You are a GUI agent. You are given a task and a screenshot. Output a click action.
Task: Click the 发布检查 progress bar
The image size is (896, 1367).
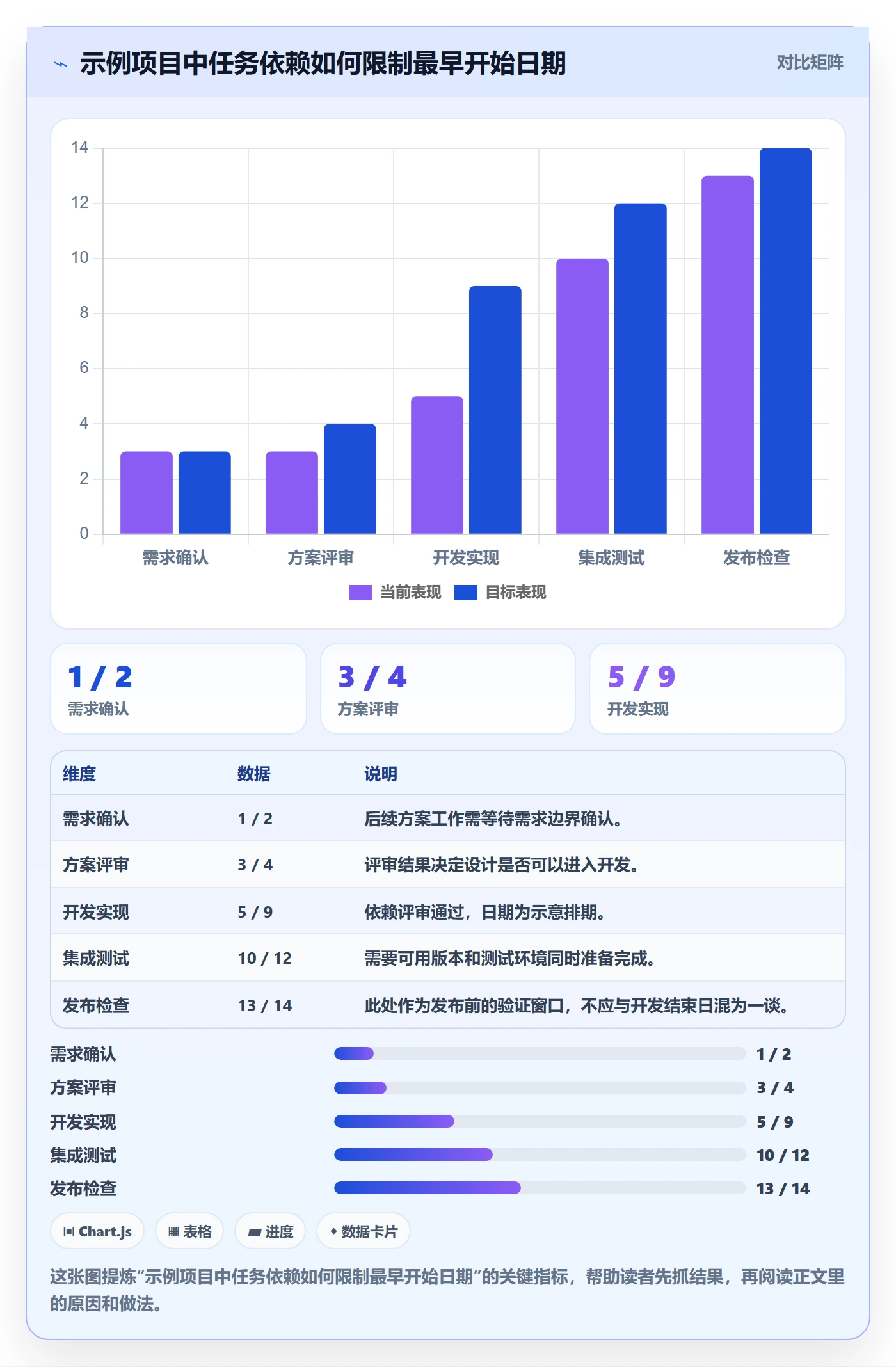[x=540, y=1188]
